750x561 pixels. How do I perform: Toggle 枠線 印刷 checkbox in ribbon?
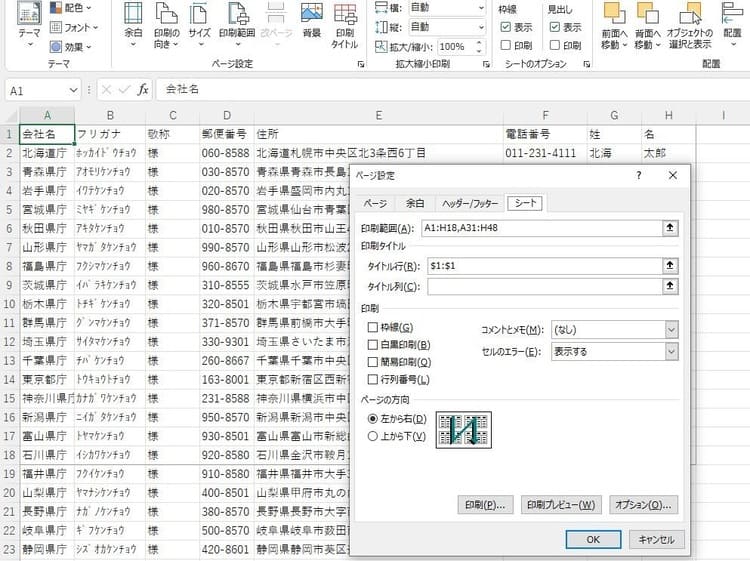click(x=506, y=45)
